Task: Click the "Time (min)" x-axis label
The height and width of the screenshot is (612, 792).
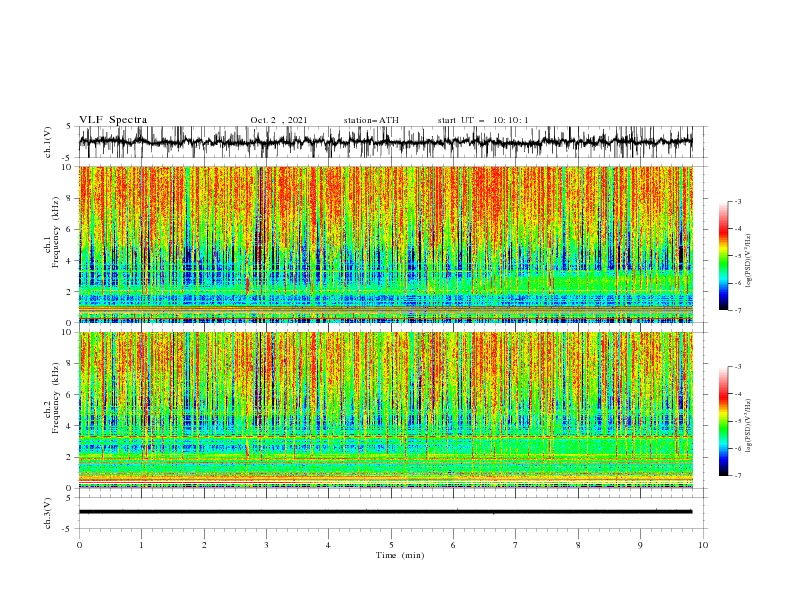Action: [400, 555]
